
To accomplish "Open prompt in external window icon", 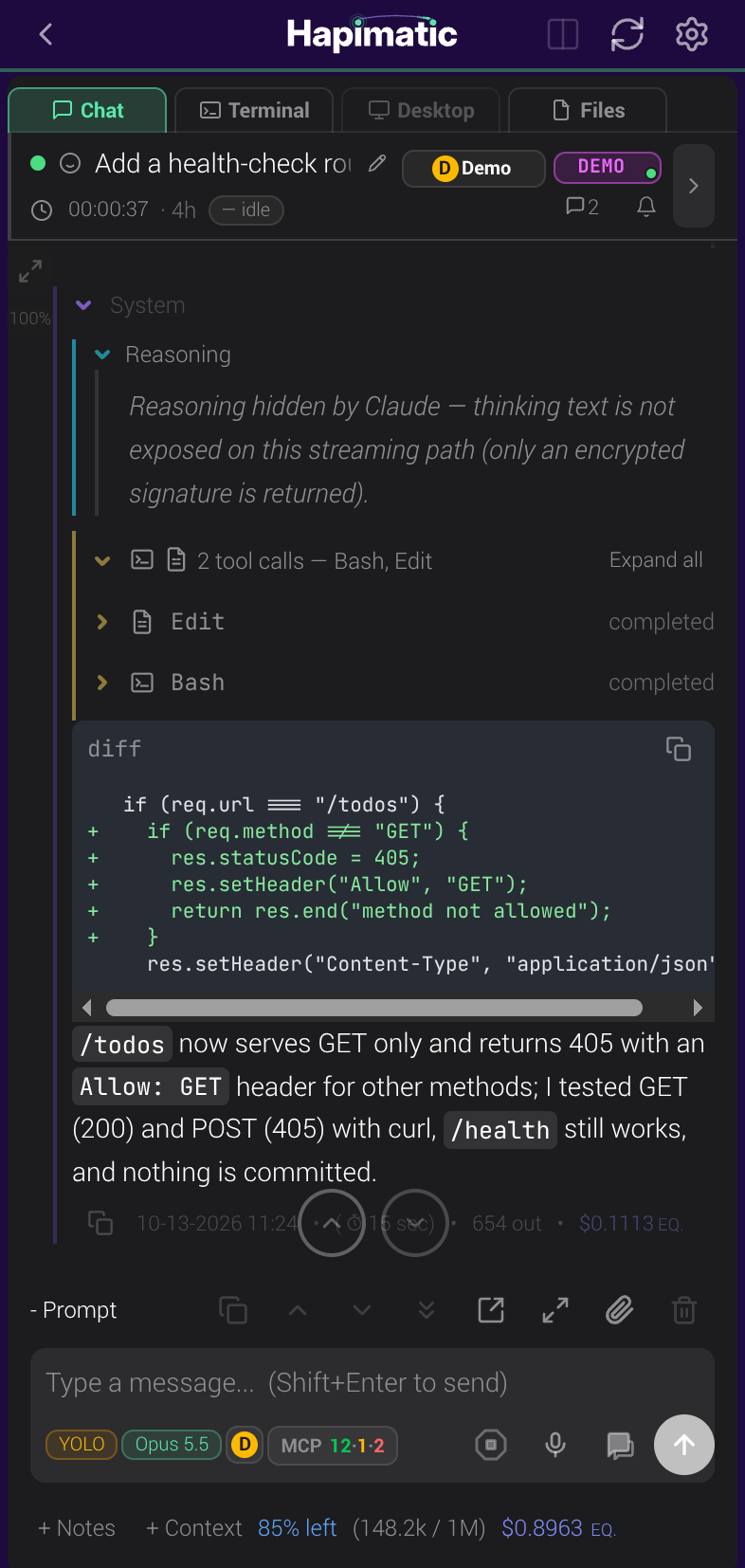I will point(491,1310).
